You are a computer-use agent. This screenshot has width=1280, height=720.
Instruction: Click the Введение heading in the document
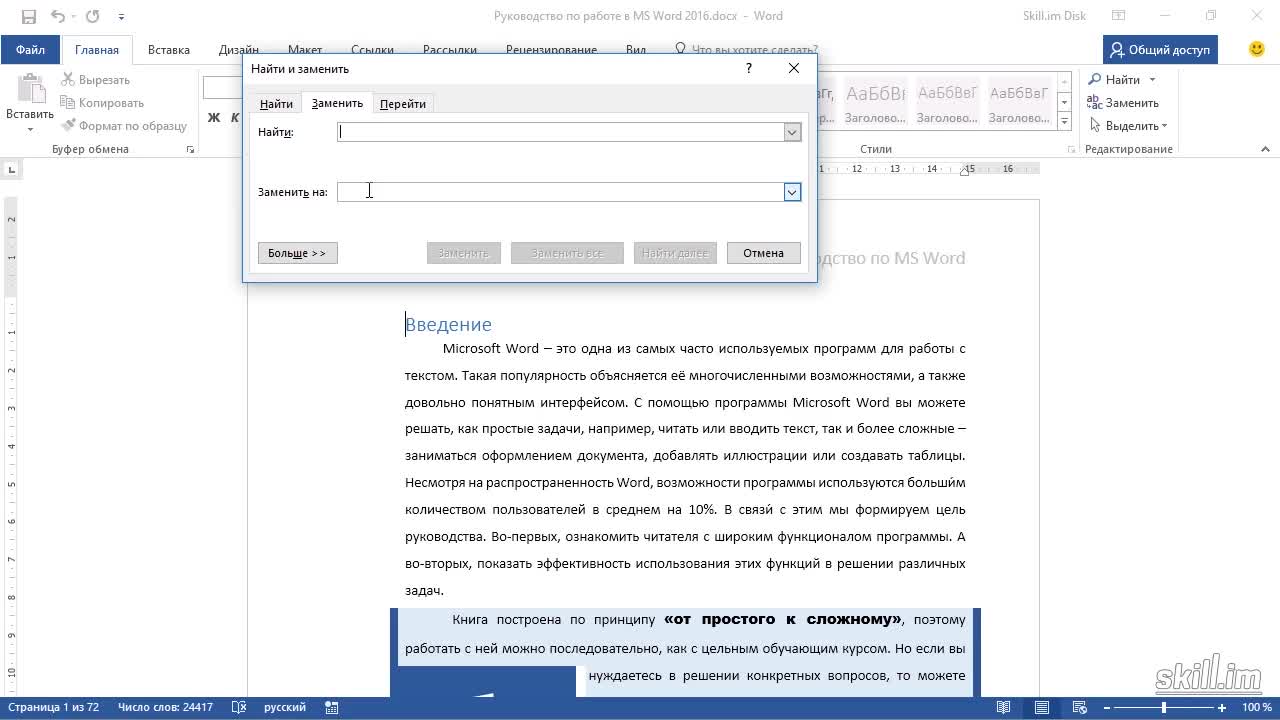point(448,324)
